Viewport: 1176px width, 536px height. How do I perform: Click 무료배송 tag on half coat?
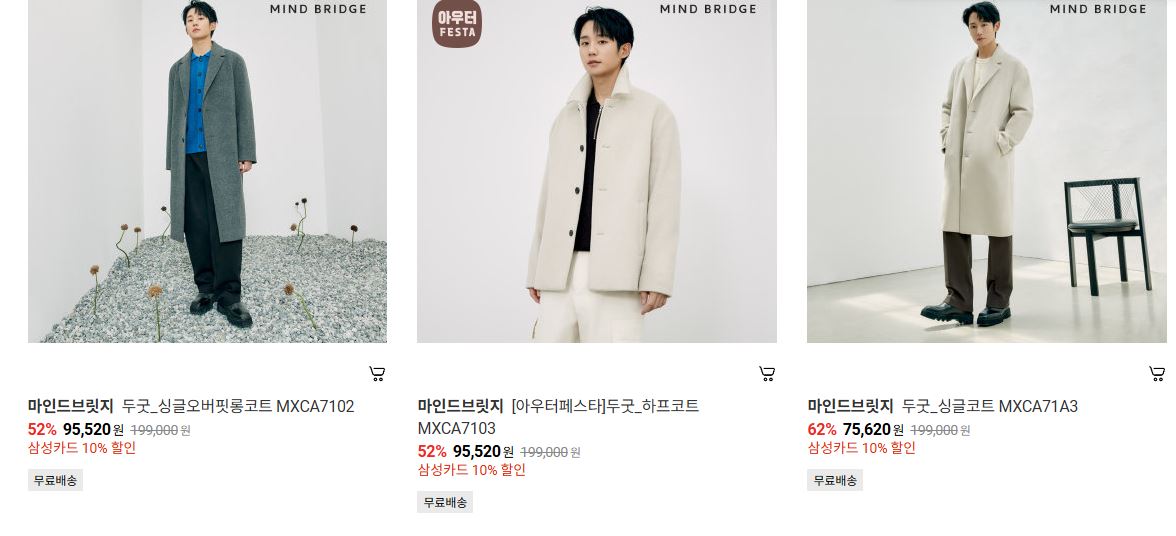click(446, 502)
